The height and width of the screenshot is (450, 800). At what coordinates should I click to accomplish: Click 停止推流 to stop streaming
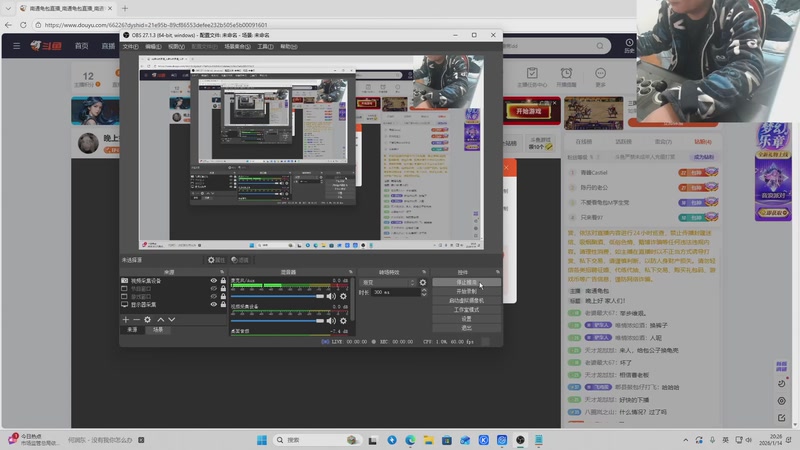tap(466, 282)
